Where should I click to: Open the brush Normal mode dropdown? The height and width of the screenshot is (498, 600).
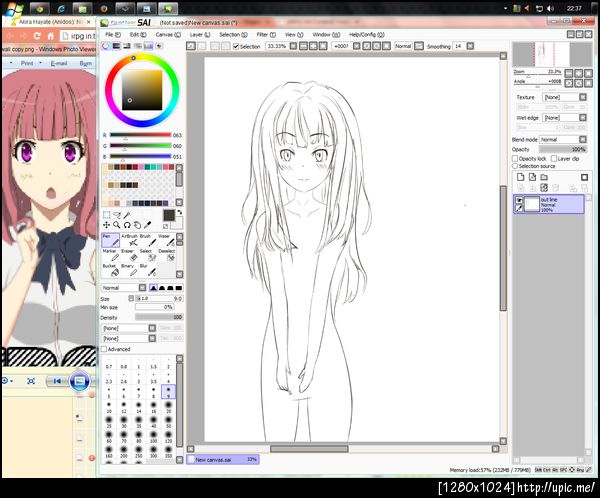coord(142,287)
